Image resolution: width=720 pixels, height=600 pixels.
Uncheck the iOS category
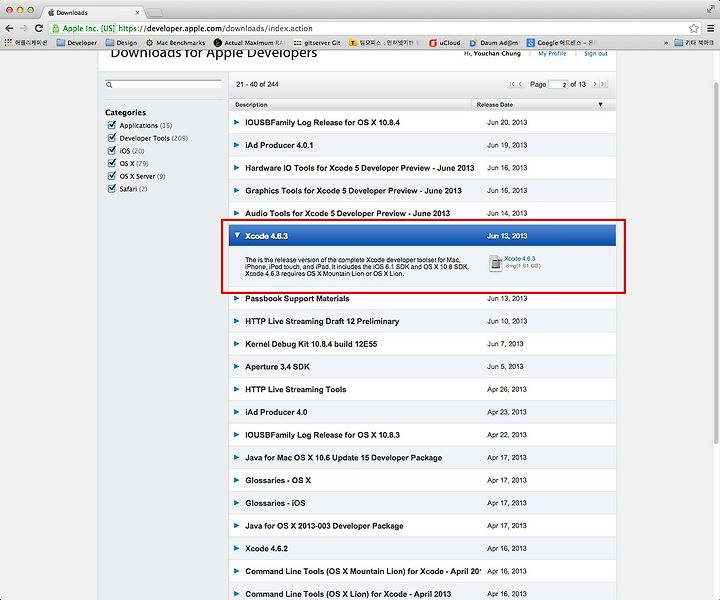tap(112, 150)
